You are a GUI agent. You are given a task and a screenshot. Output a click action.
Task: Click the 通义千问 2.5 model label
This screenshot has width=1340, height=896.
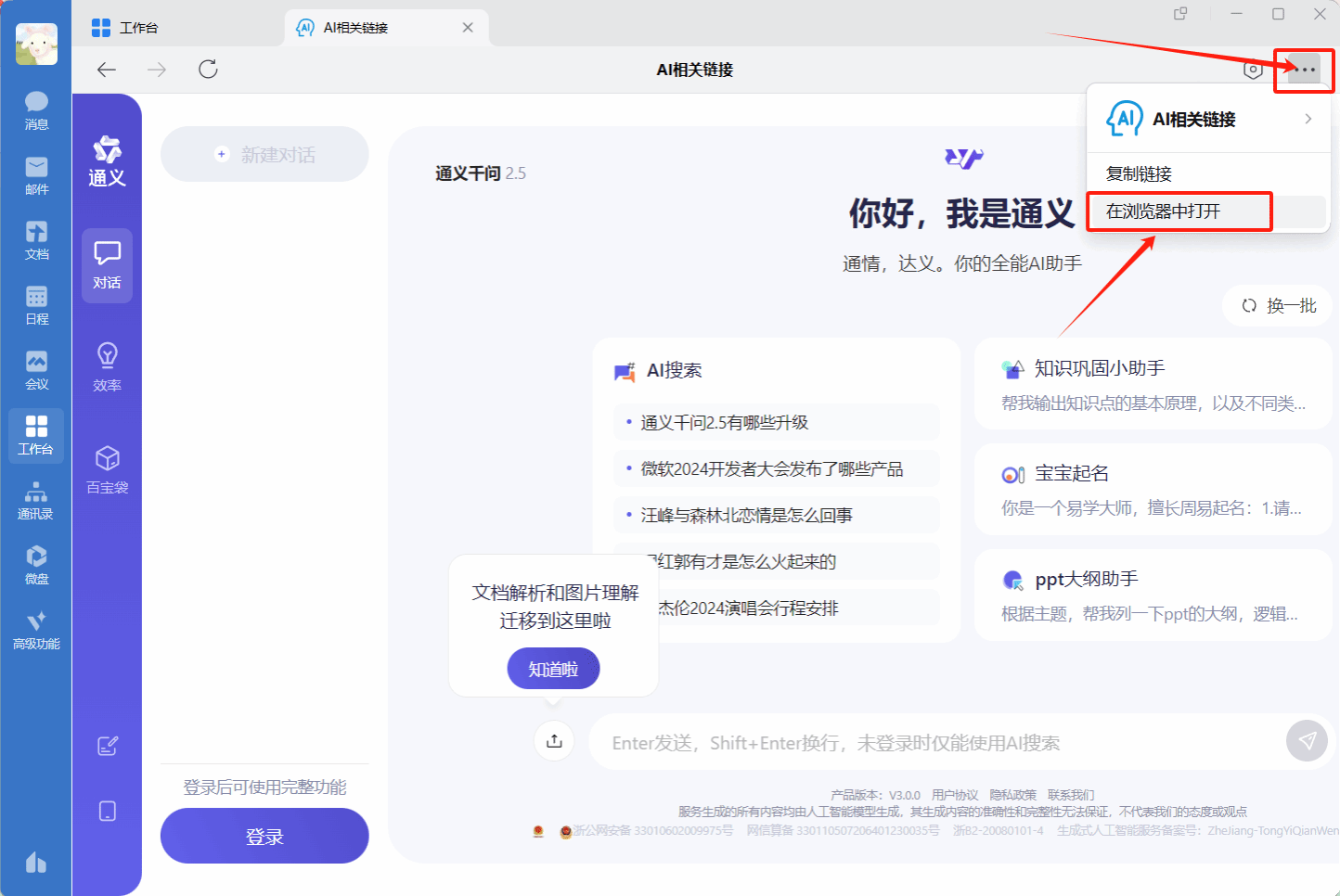(x=481, y=173)
